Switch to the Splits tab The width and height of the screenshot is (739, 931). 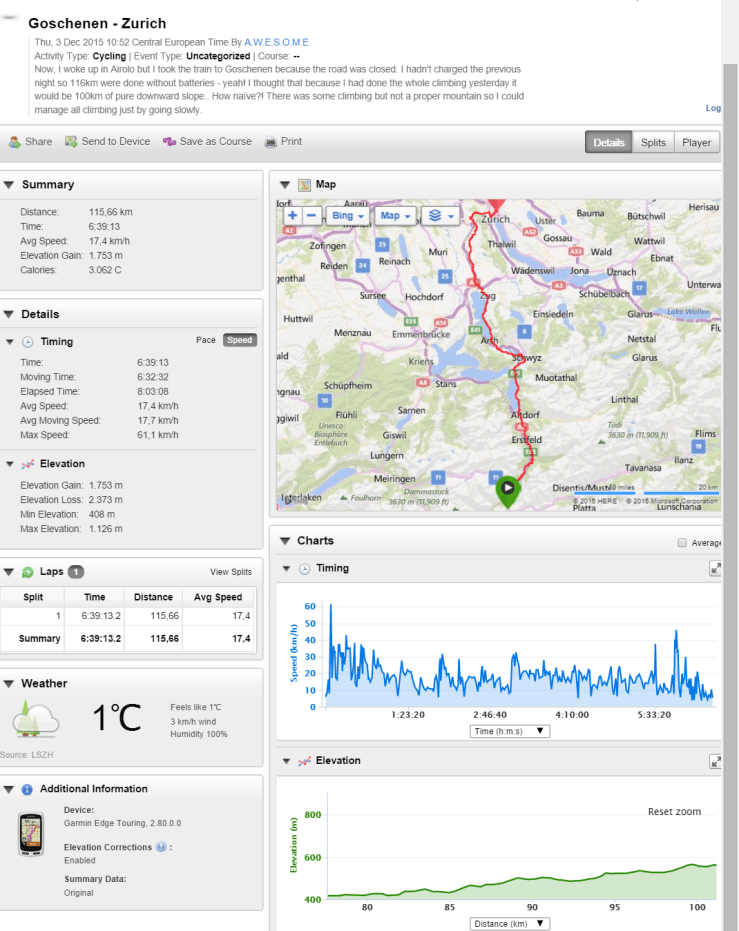653,142
